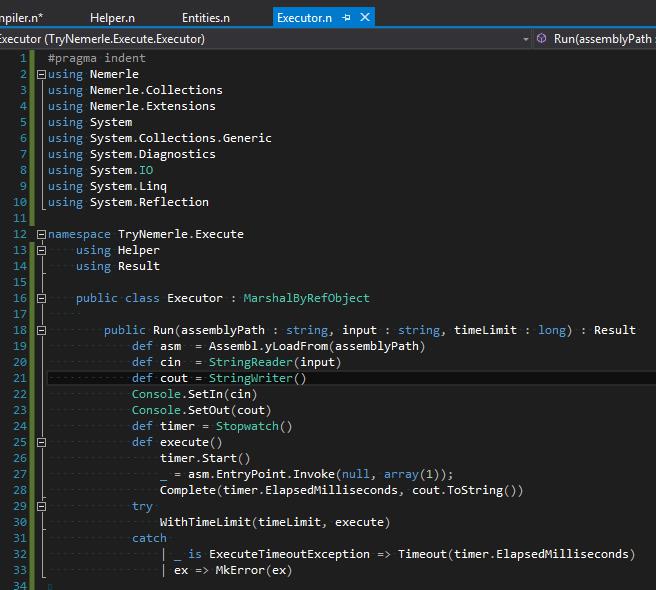Click line number 21 in the gutter
Image resolution: width=656 pixels, height=590 pixels.
pos(21,378)
